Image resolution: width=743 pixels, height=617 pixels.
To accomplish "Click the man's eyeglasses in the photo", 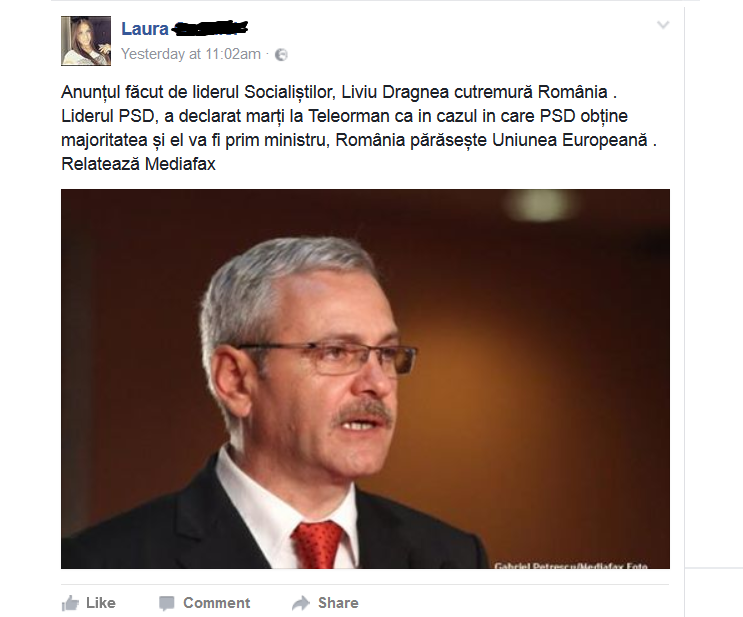I will (327, 358).
